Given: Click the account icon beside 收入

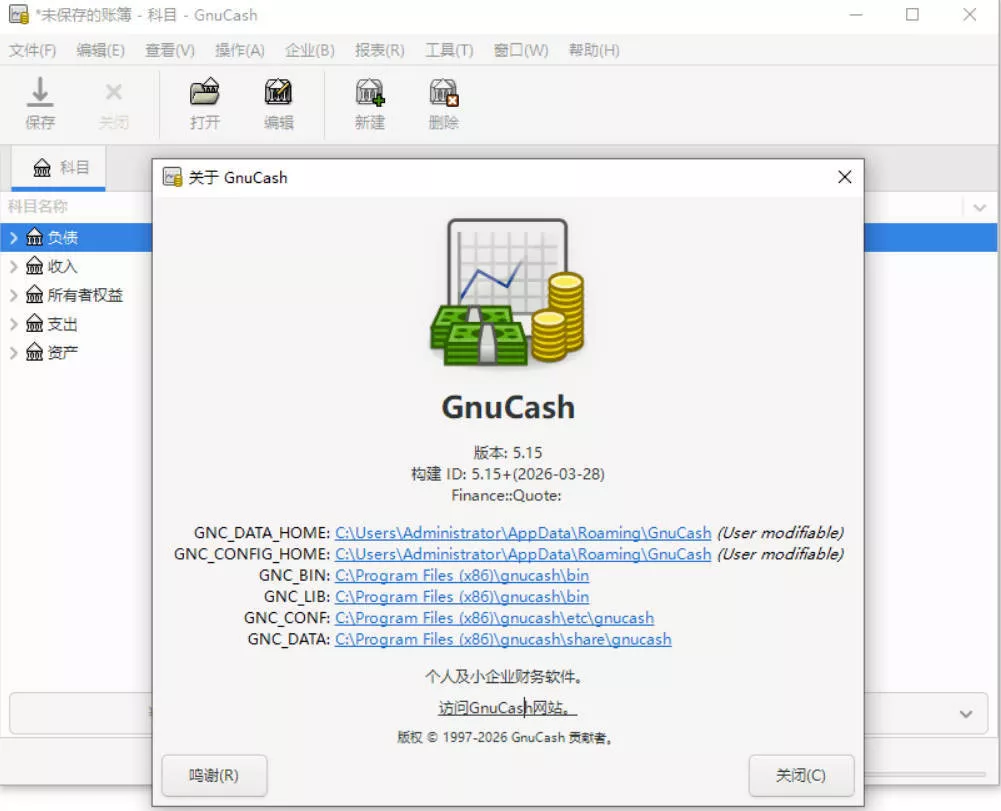Looking at the screenshot, I should [x=33, y=265].
